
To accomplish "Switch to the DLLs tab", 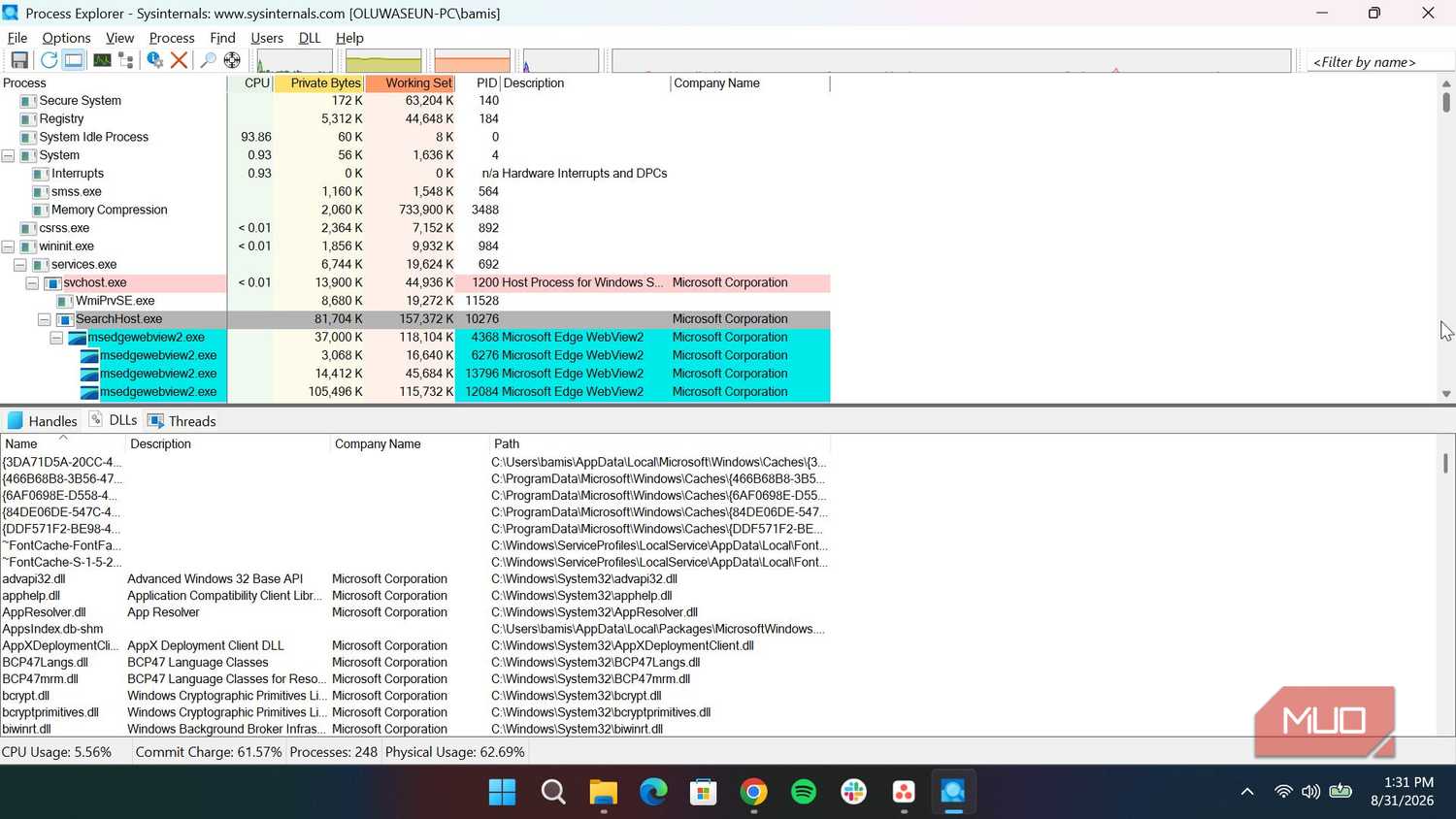I will pos(113,420).
